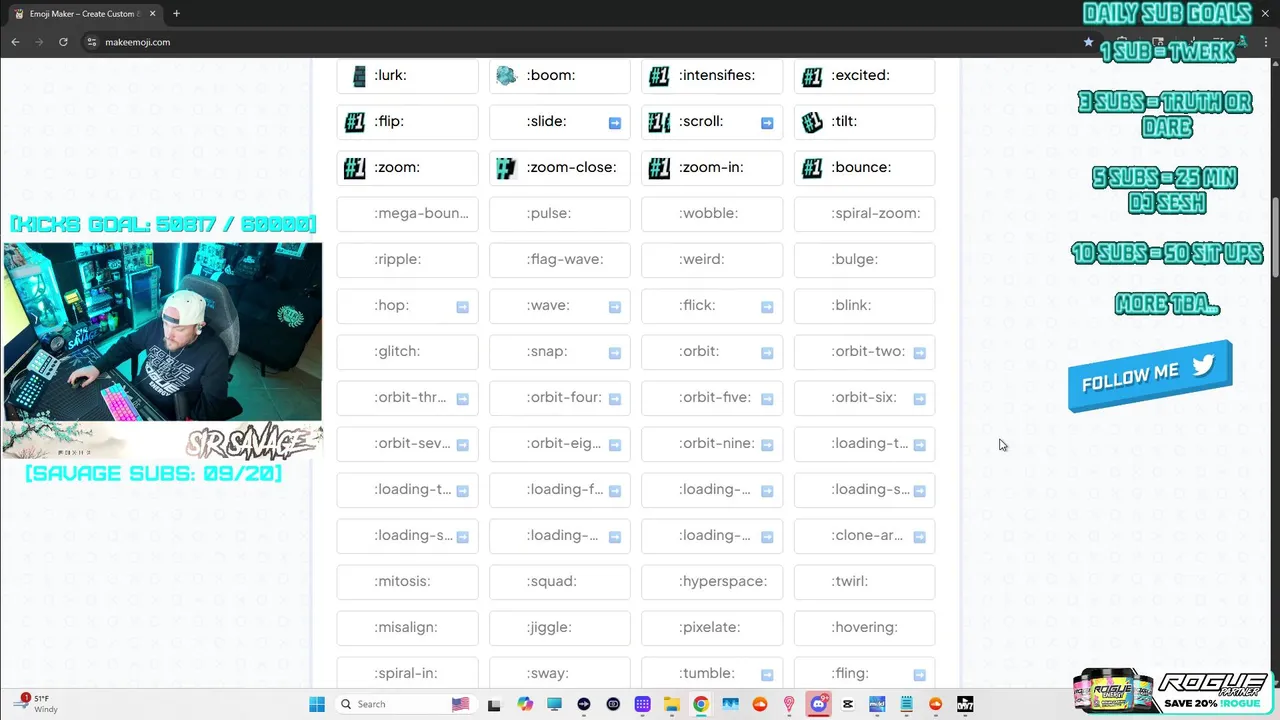Select the :mitosis: text label
The height and width of the screenshot is (720, 1280).
[x=402, y=581]
